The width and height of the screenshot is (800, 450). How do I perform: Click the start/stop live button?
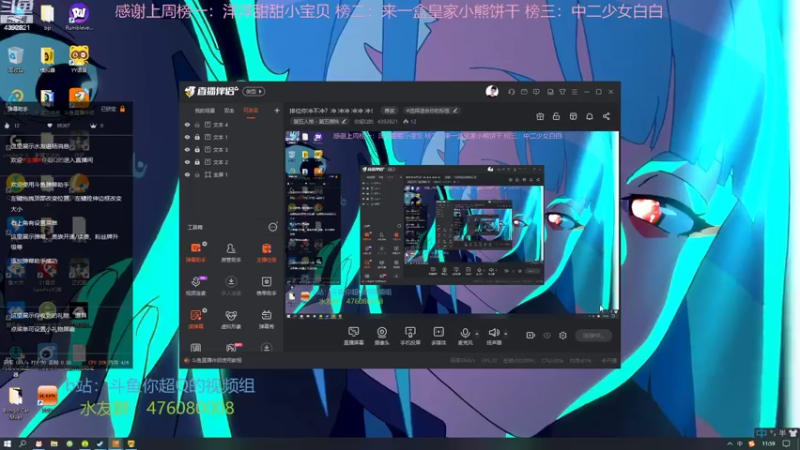point(593,335)
